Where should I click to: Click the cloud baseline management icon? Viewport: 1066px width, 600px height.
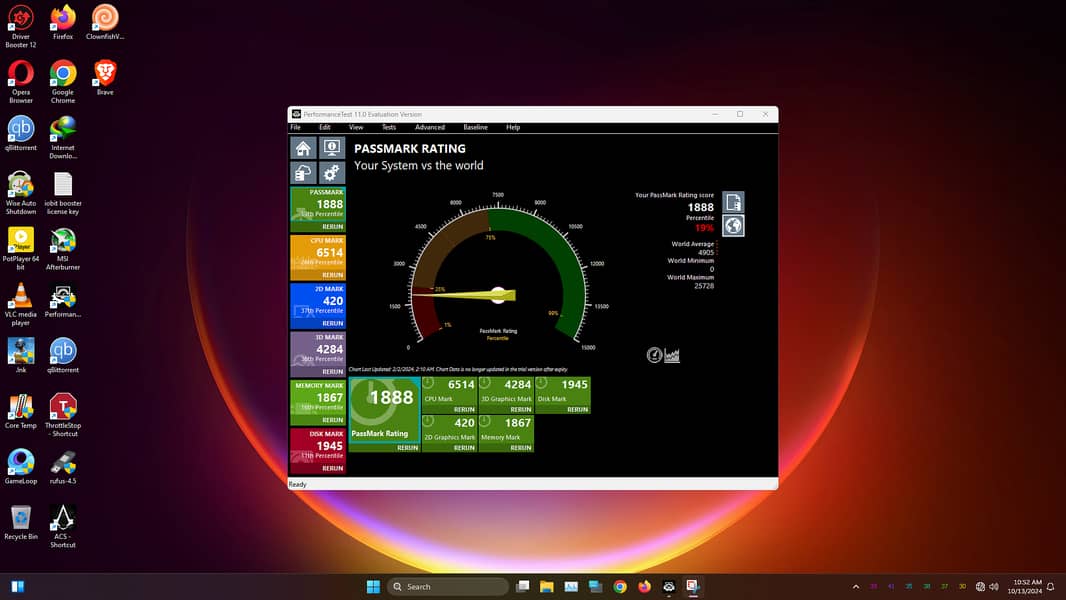click(303, 173)
